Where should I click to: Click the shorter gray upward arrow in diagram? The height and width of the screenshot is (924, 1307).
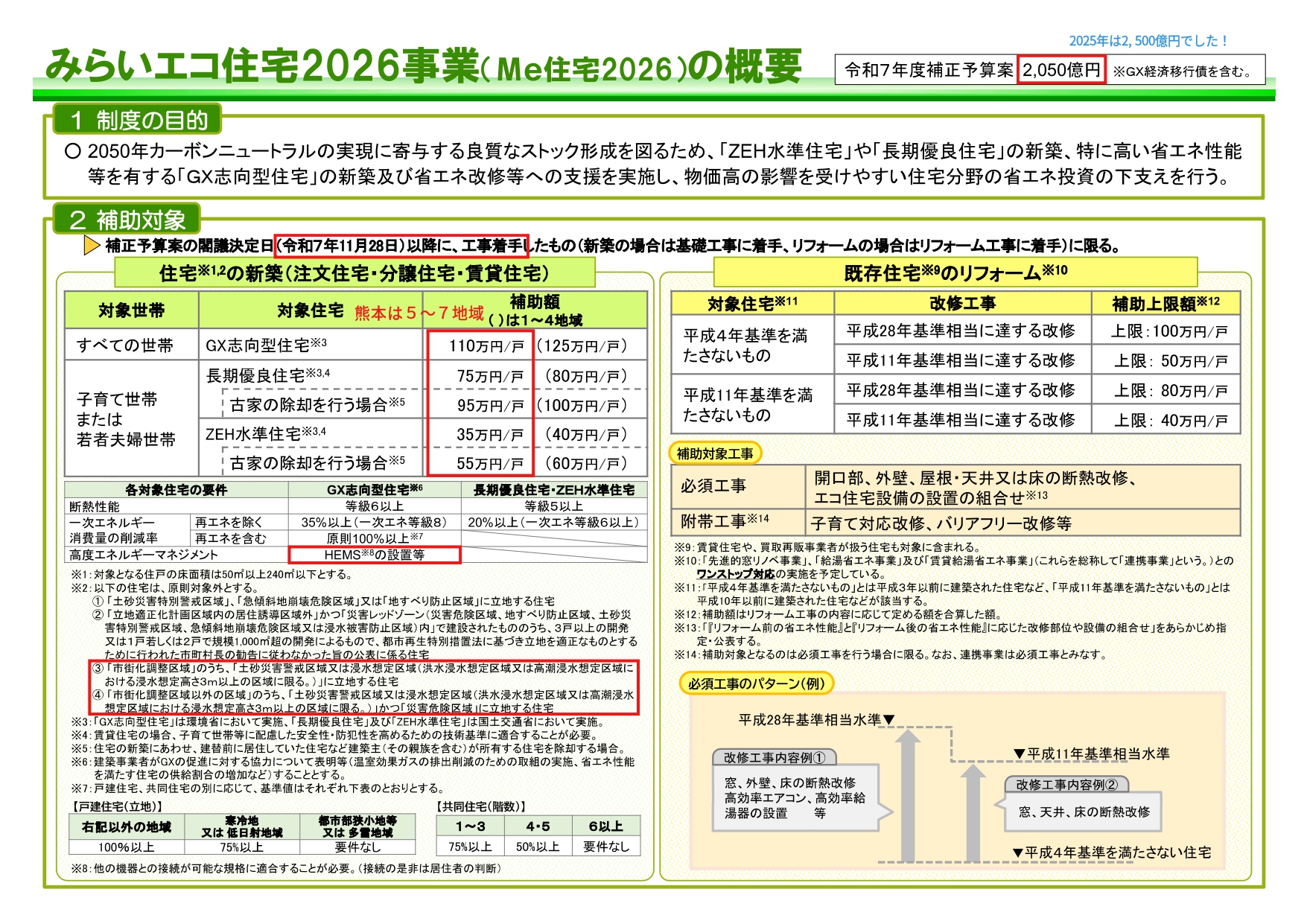click(973, 815)
